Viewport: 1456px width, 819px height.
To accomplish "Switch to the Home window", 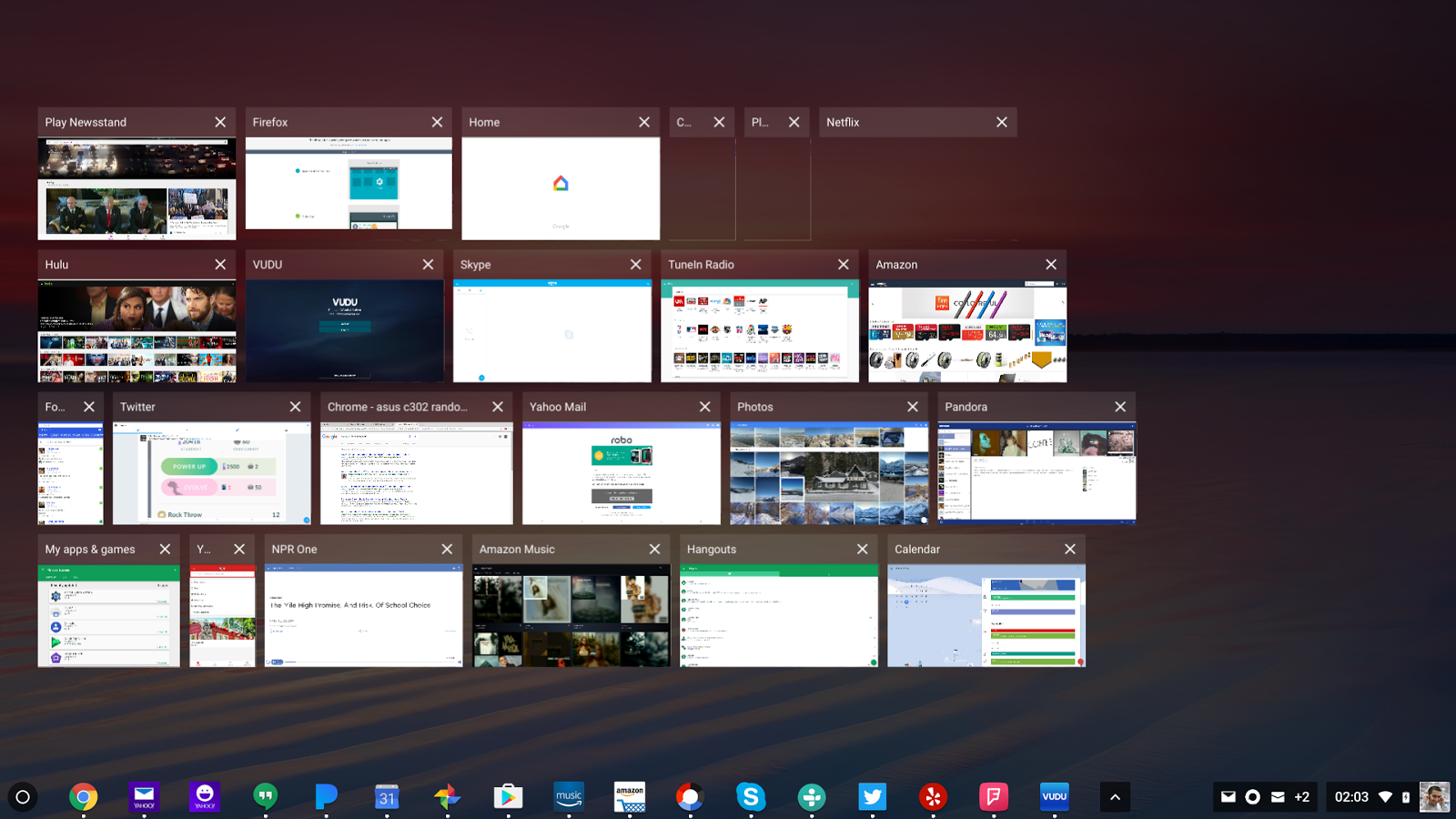I will [561, 174].
